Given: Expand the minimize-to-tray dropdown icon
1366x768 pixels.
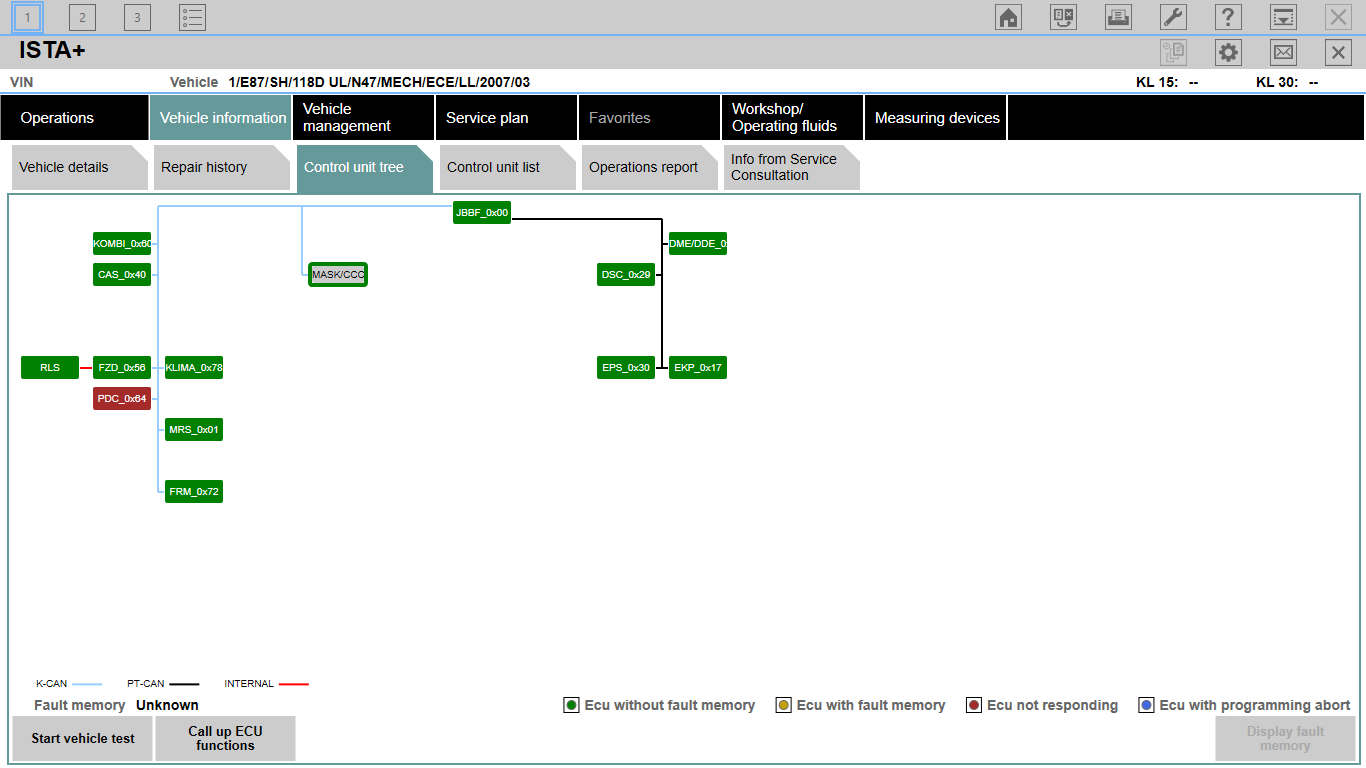Looking at the screenshot, I should click(1283, 17).
